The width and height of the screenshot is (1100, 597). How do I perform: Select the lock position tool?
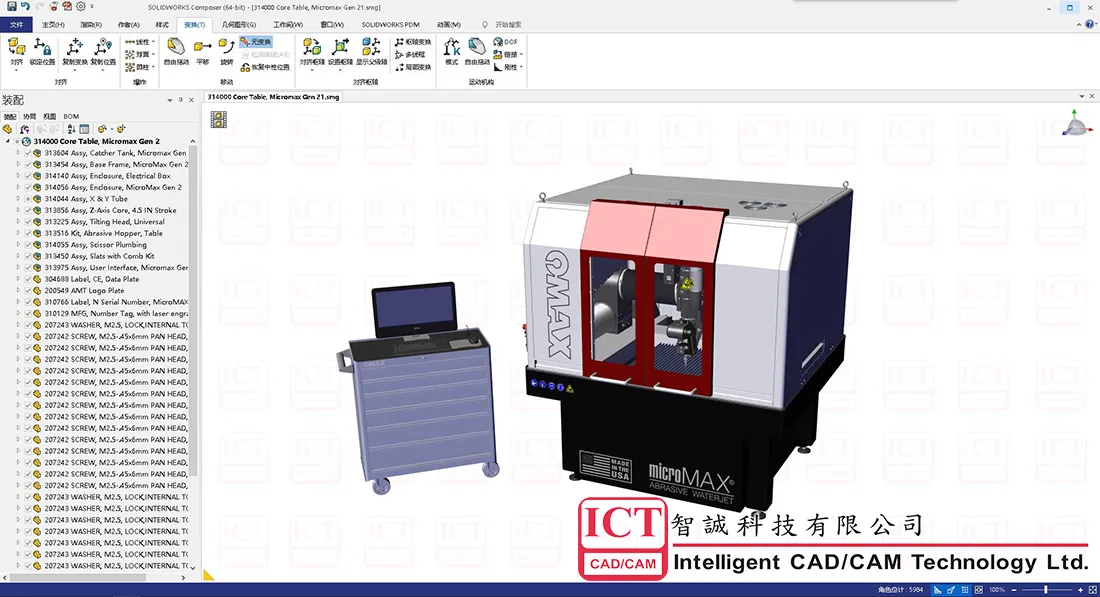point(42,52)
